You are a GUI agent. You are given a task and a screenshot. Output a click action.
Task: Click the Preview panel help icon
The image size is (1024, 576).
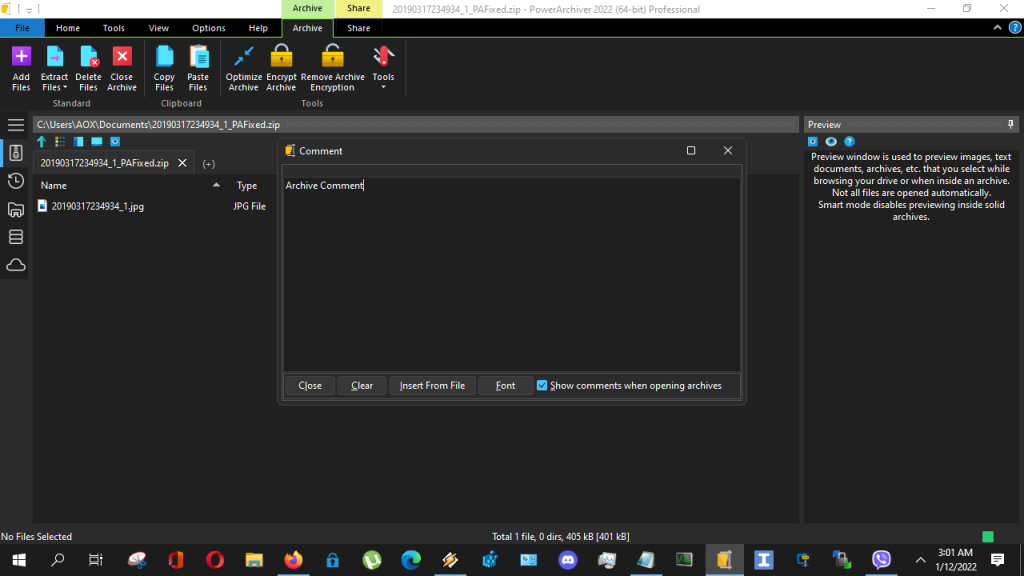tap(849, 142)
